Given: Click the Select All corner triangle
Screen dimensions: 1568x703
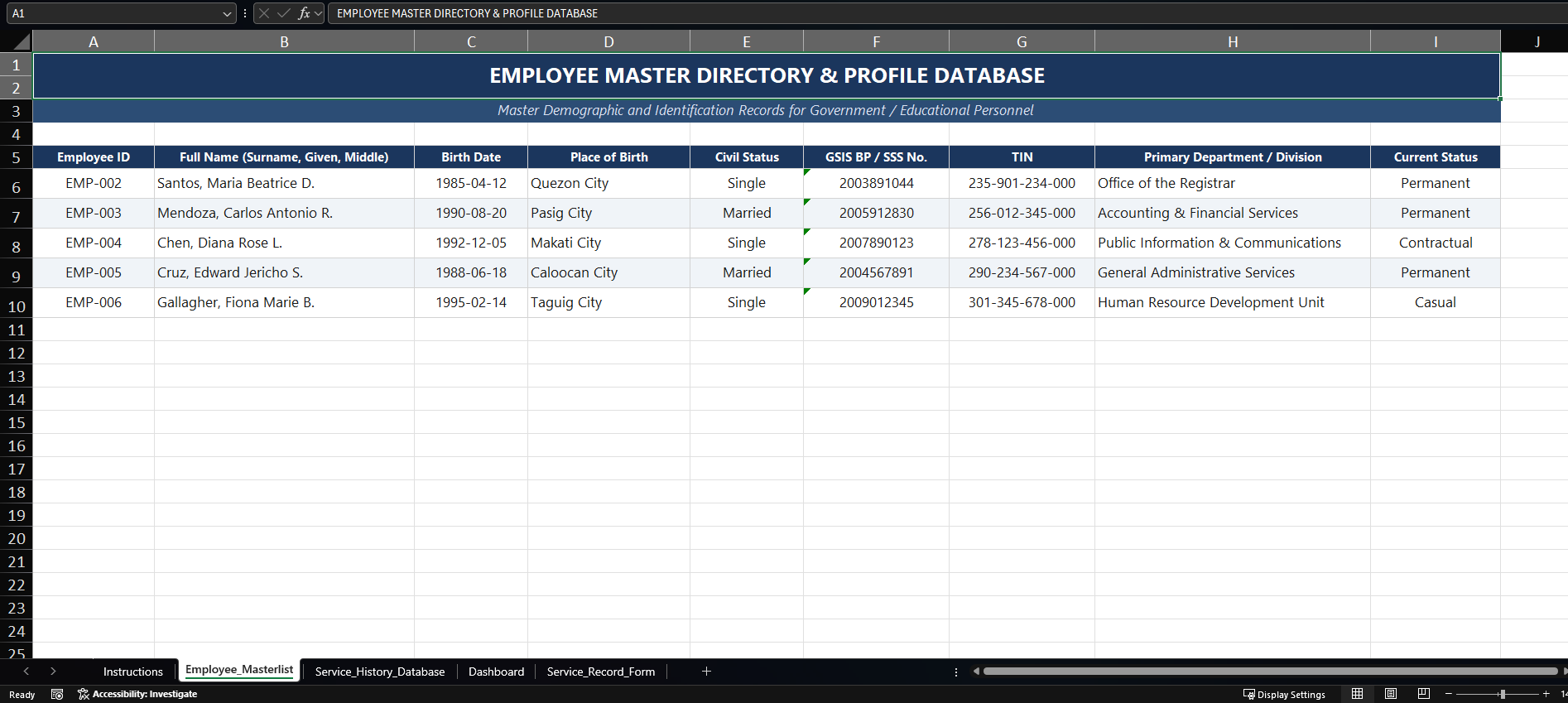Looking at the screenshot, I should click(21, 41).
